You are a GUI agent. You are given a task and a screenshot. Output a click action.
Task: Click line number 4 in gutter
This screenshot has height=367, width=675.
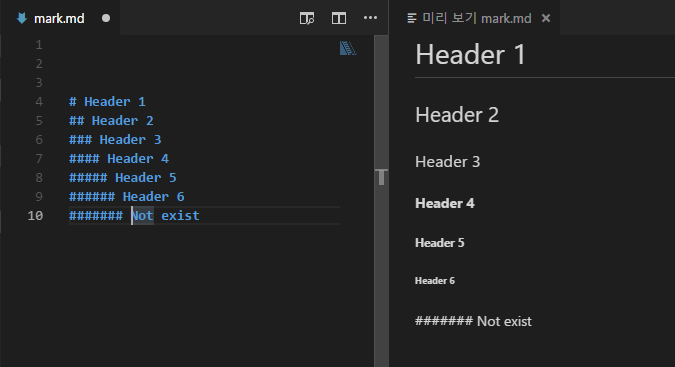tap(39, 102)
